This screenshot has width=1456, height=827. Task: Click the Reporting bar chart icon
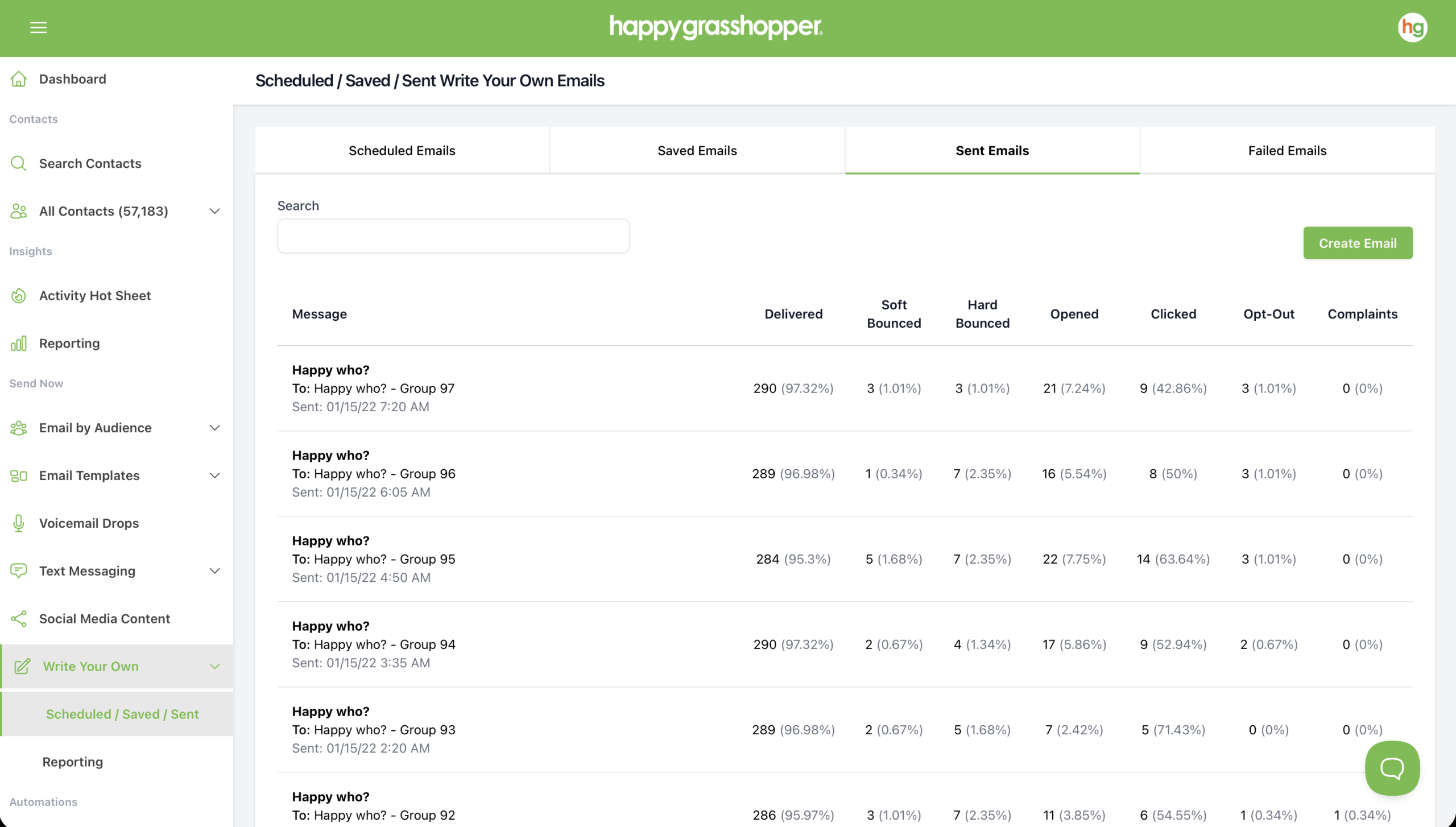click(x=19, y=343)
